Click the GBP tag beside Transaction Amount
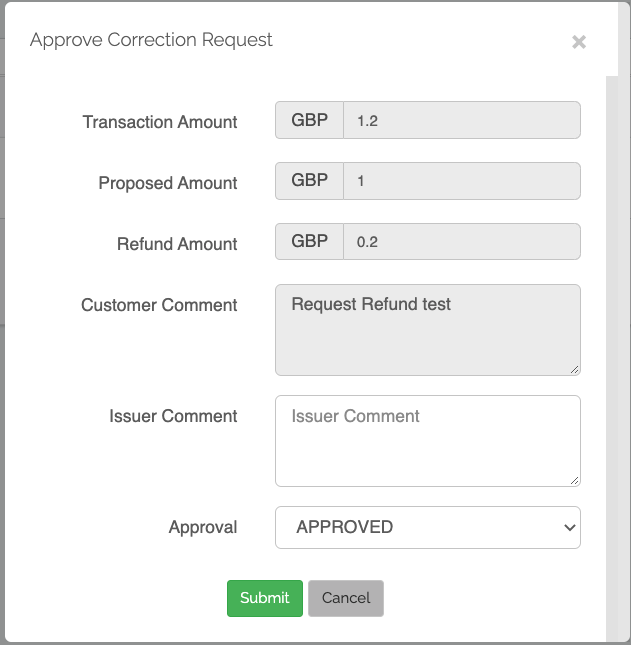631x645 pixels. (309, 121)
